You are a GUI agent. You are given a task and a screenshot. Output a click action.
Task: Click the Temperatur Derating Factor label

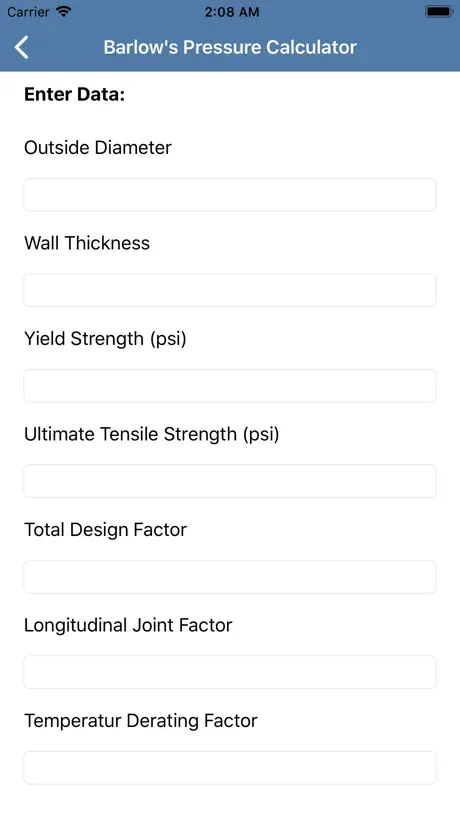tap(140, 721)
